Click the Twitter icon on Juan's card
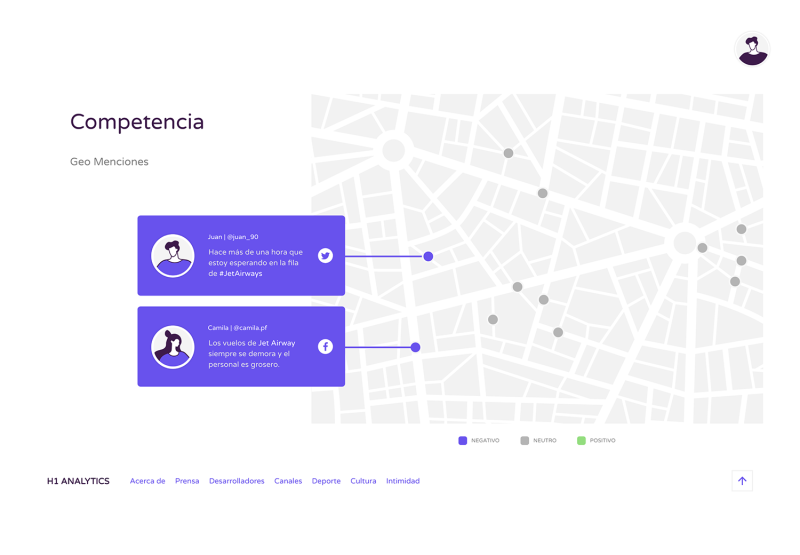Viewport: 800px width, 555px height. click(325, 256)
